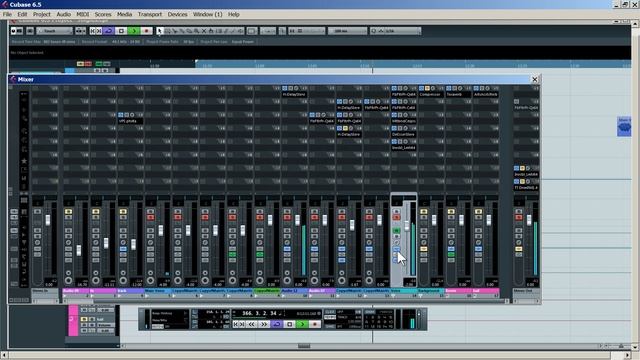Open the Transport menu

(x=150, y=14)
